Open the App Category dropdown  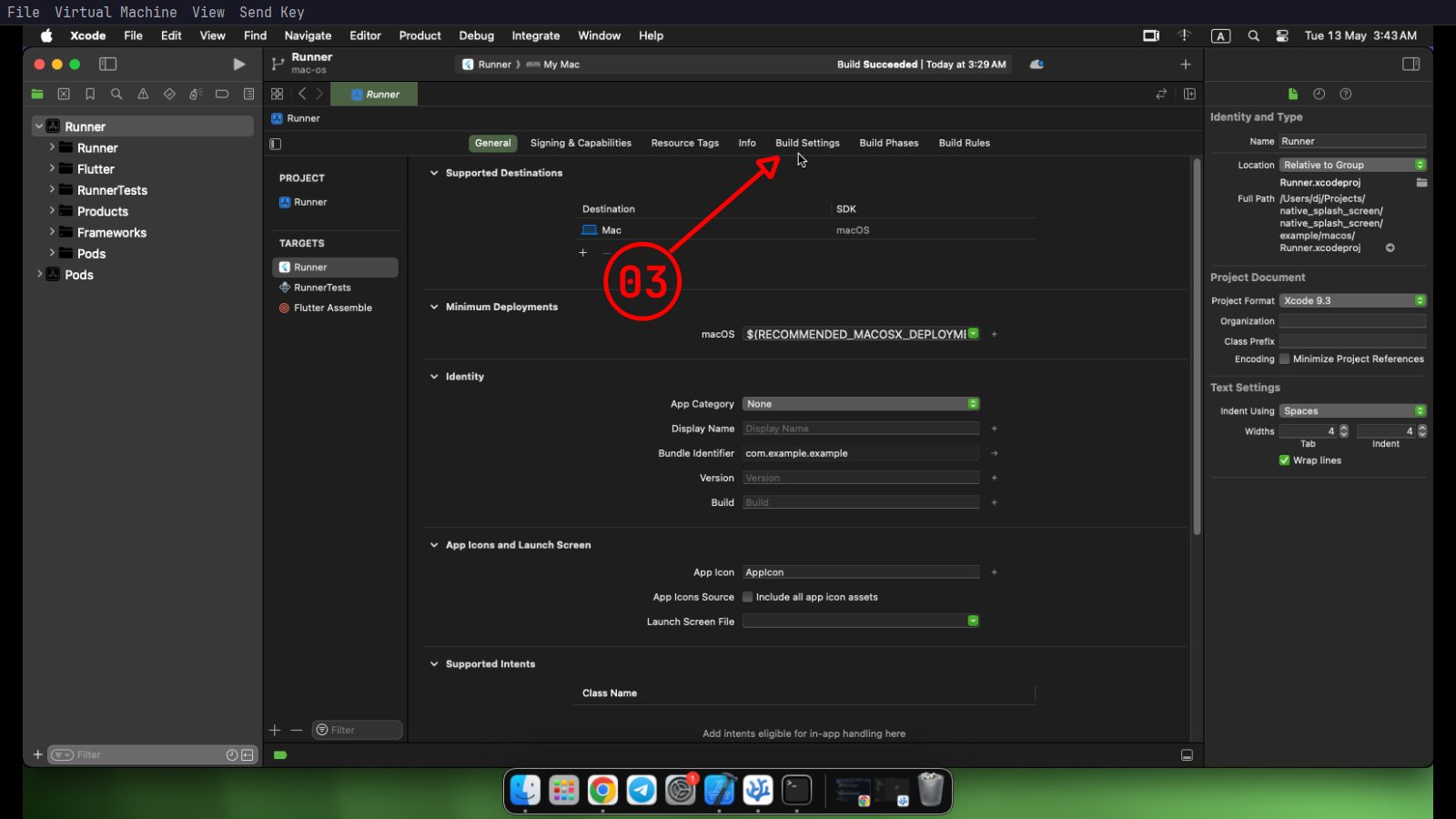coord(861,404)
